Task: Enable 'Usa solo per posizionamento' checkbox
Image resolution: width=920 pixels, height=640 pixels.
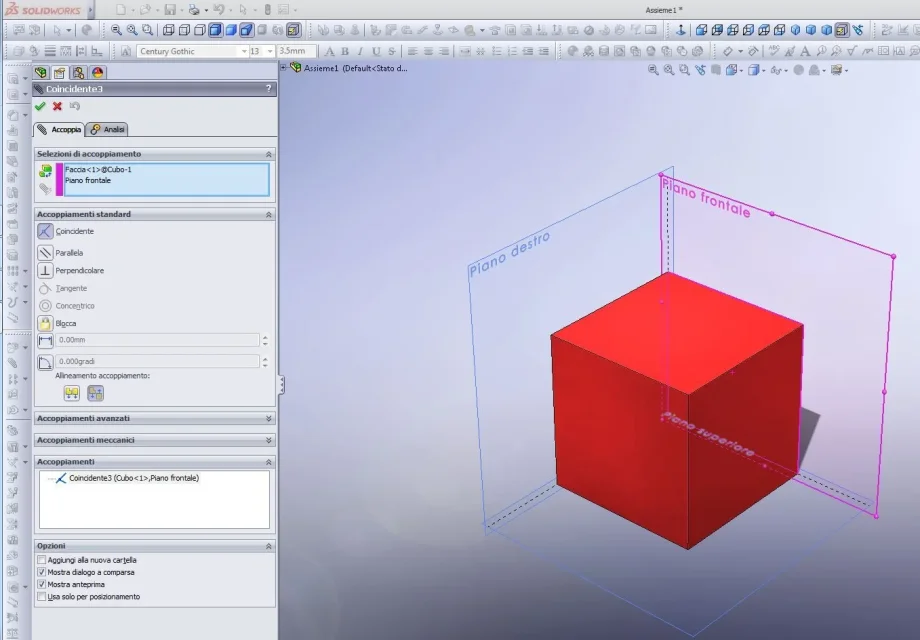Action: (x=42, y=597)
